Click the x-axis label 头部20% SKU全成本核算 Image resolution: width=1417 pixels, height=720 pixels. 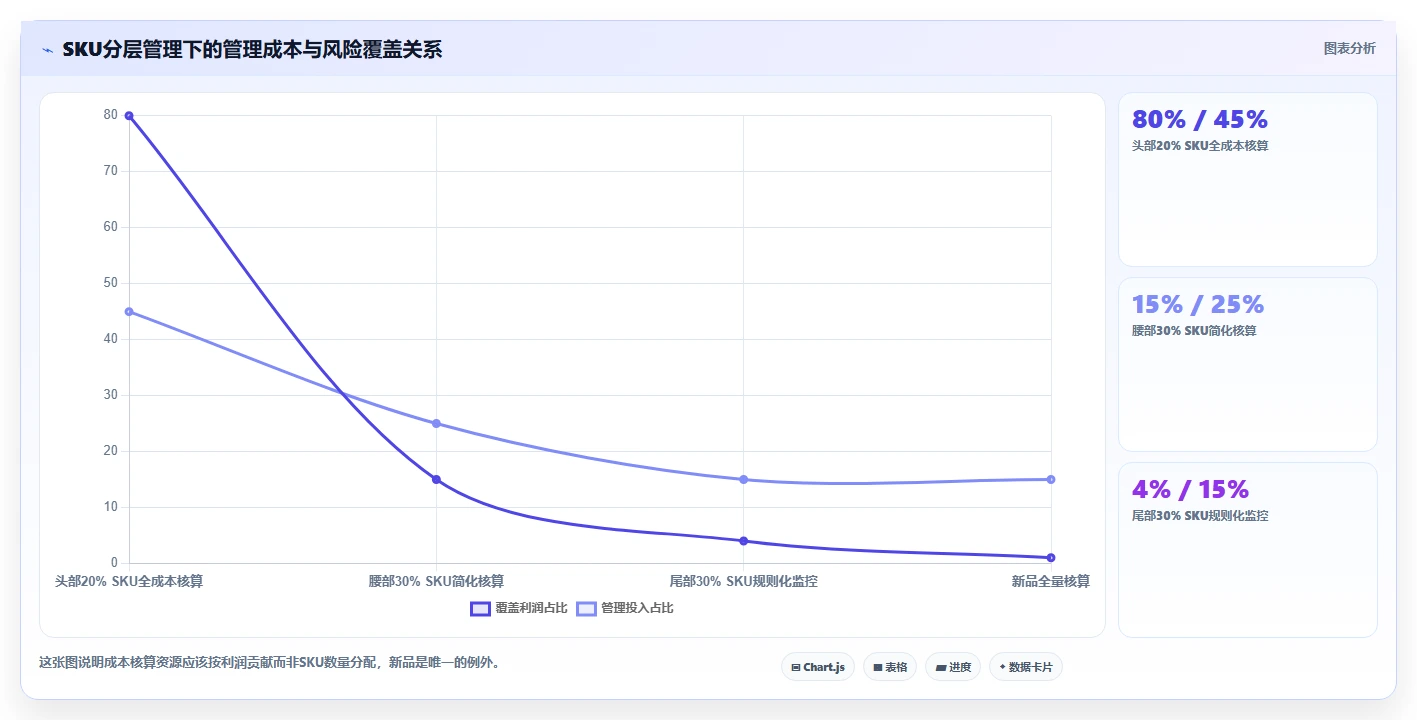point(129,581)
